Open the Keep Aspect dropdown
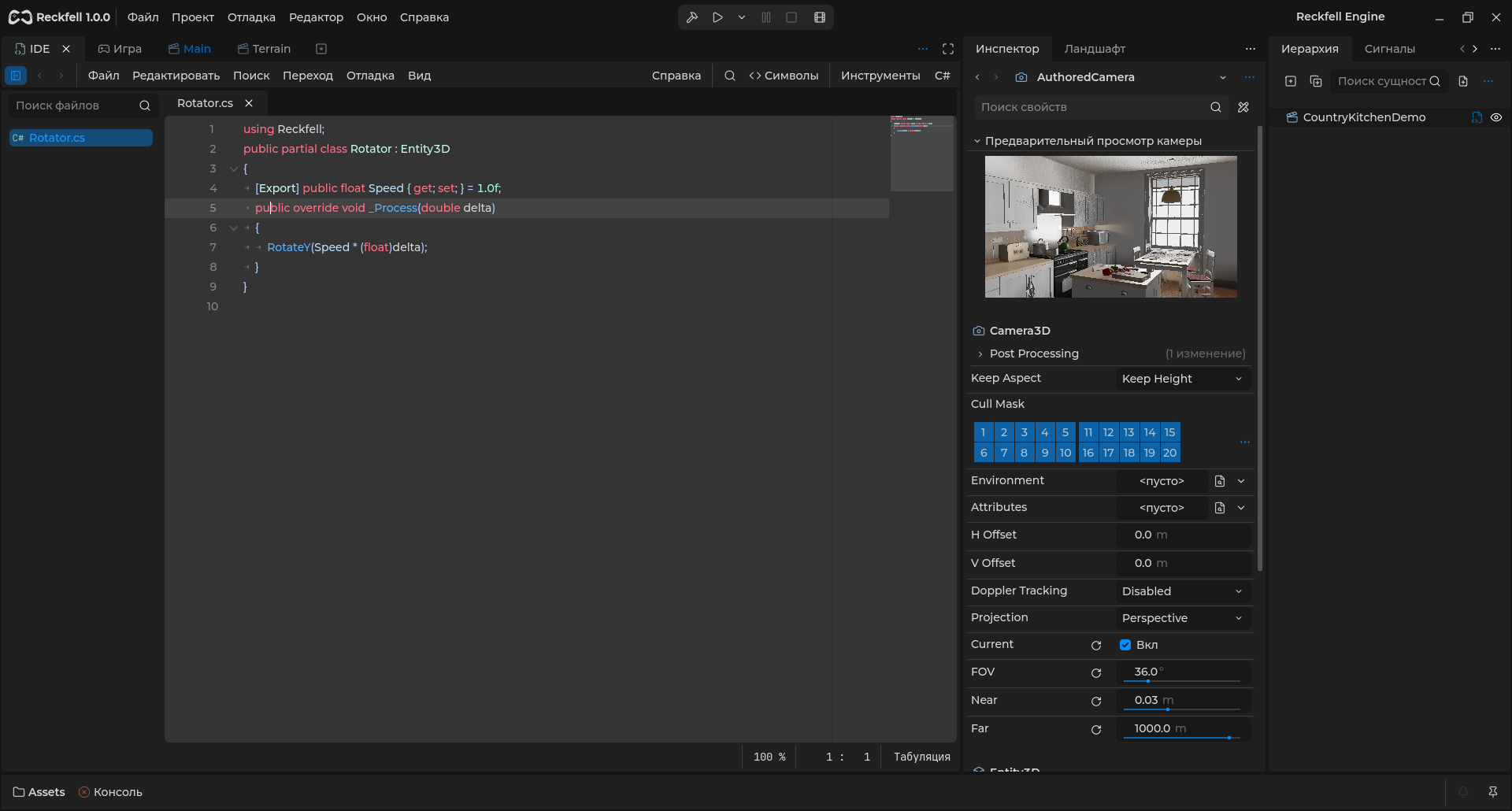 coord(1183,379)
